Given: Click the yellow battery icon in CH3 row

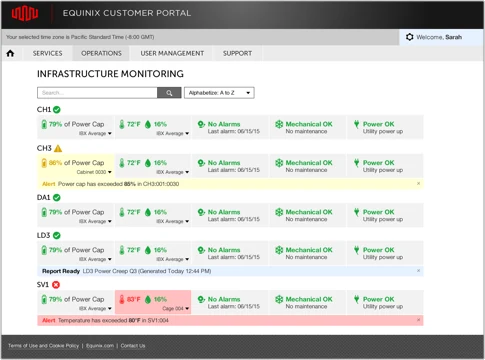Looking at the screenshot, I should tap(44, 163).
